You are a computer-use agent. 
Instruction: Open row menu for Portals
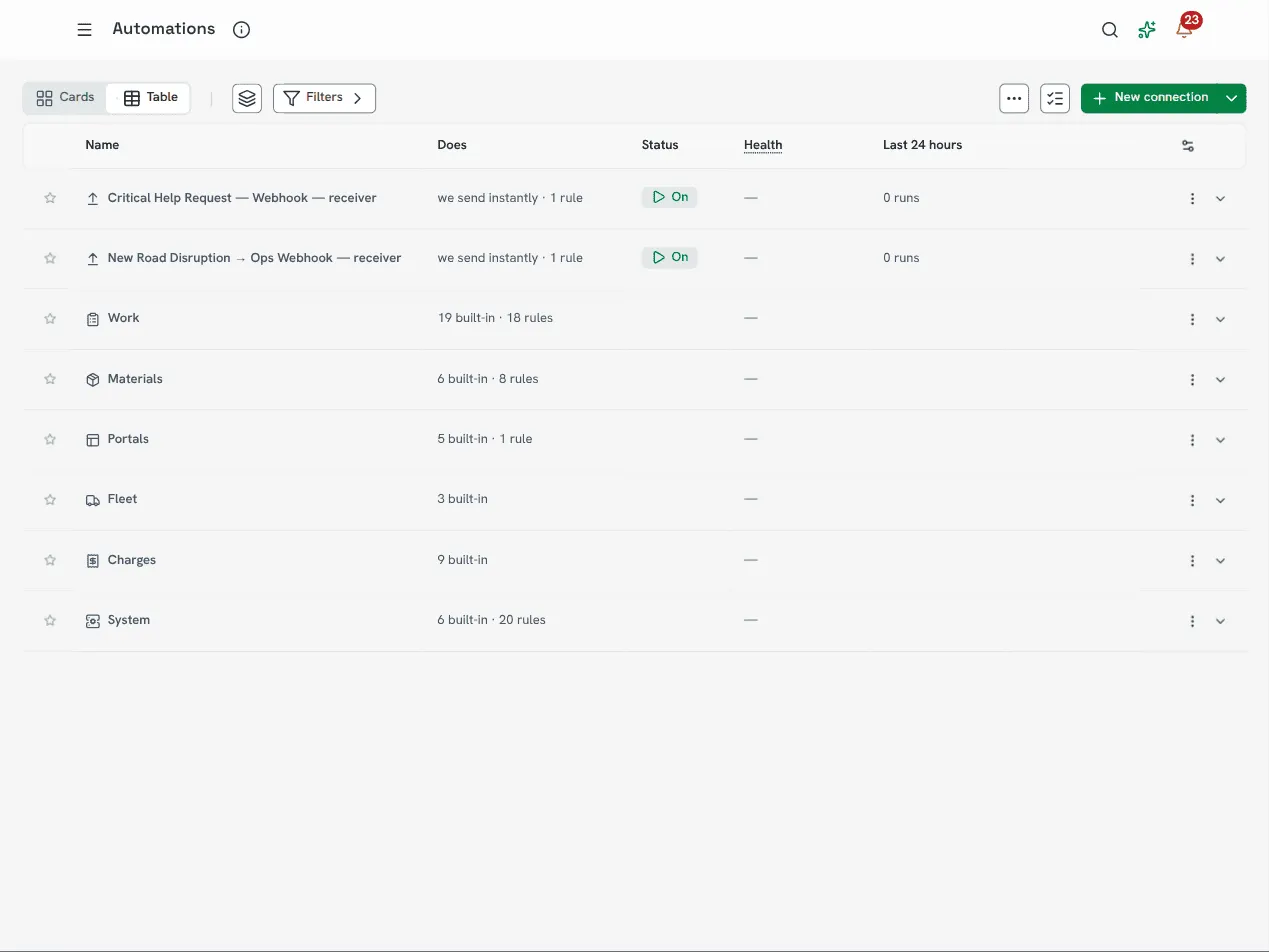click(x=1192, y=440)
